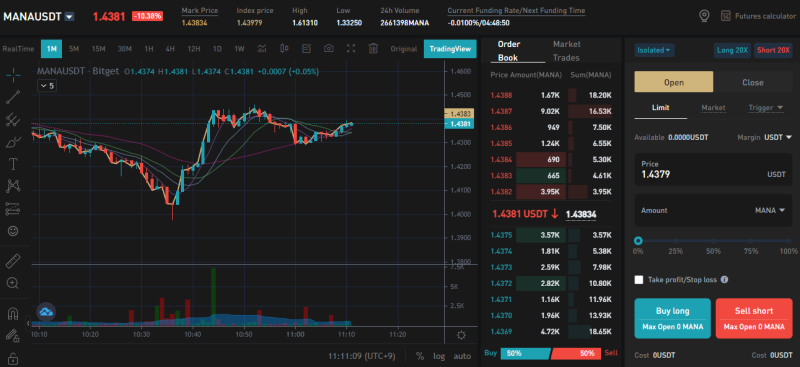Toggle stay in drawing mode pencil-lock
800x367 pixels.
tap(13, 336)
